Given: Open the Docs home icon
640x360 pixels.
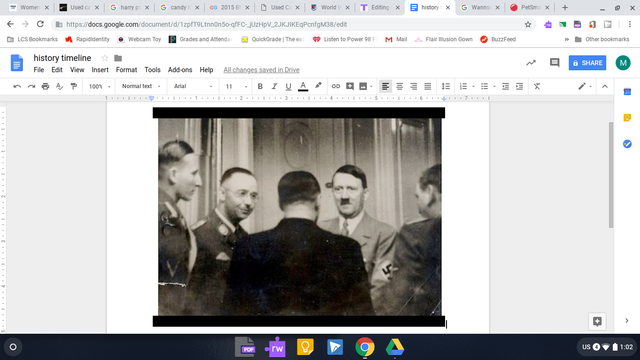Looking at the screenshot, I should [17, 63].
